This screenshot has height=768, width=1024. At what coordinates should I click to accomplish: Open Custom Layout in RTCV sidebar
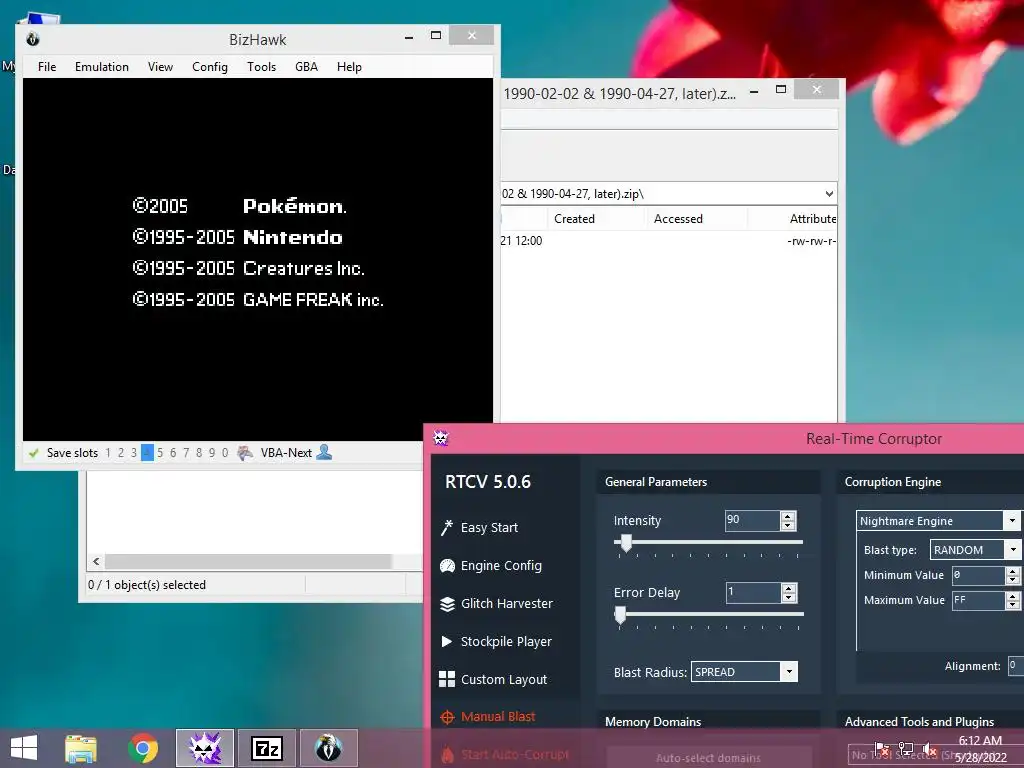504,679
